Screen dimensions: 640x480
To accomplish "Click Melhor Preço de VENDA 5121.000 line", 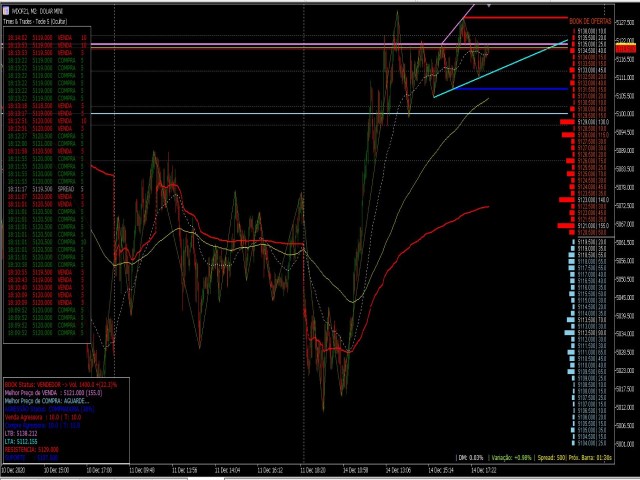I will point(53,393).
